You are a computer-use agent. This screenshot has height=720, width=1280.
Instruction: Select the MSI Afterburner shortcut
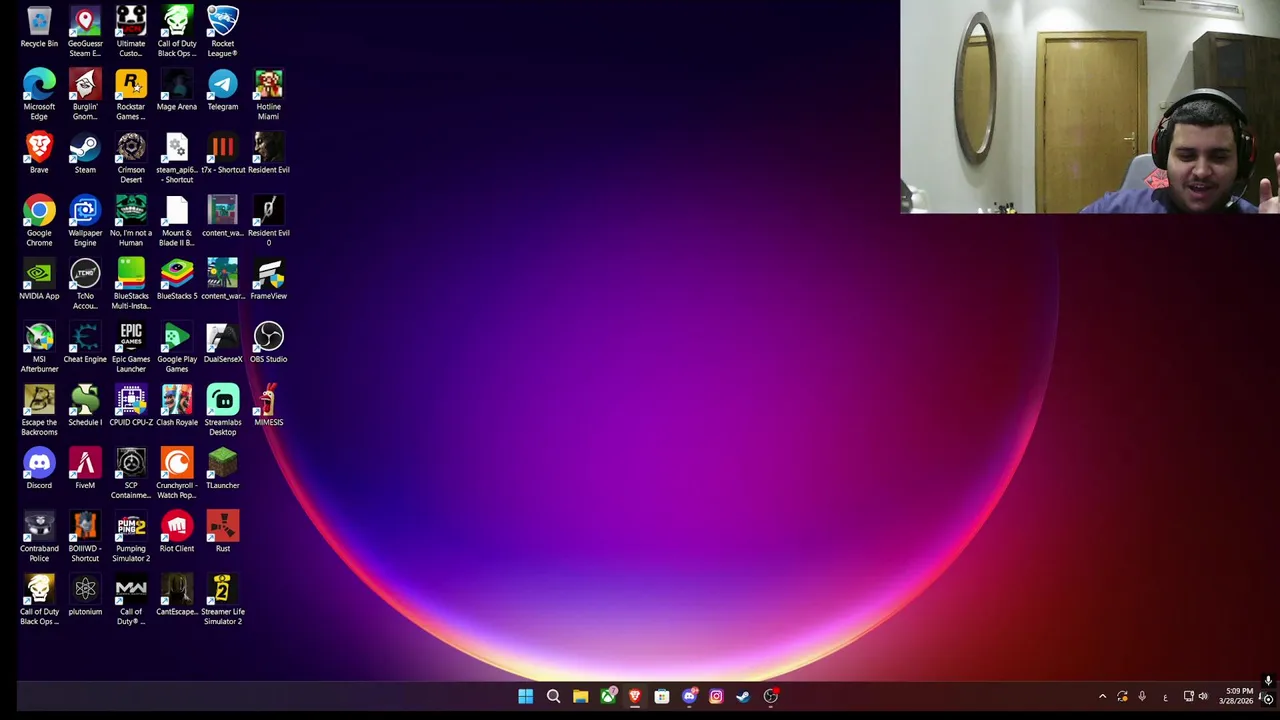pos(39,346)
